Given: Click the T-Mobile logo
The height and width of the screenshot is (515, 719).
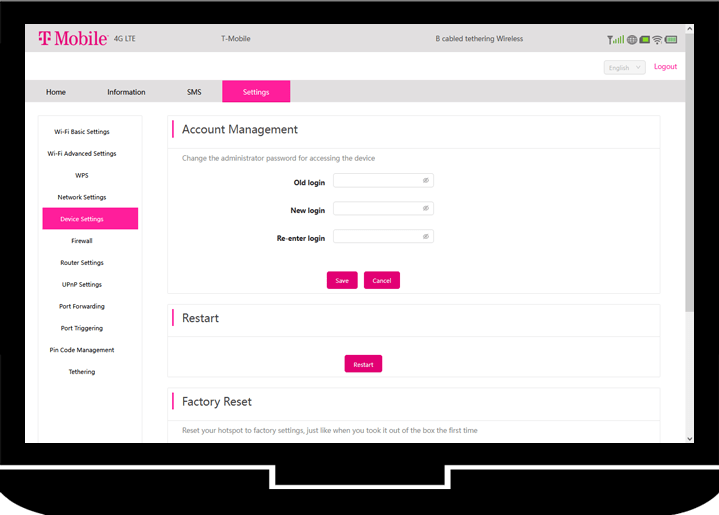Looking at the screenshot, I should pos(73,39).
